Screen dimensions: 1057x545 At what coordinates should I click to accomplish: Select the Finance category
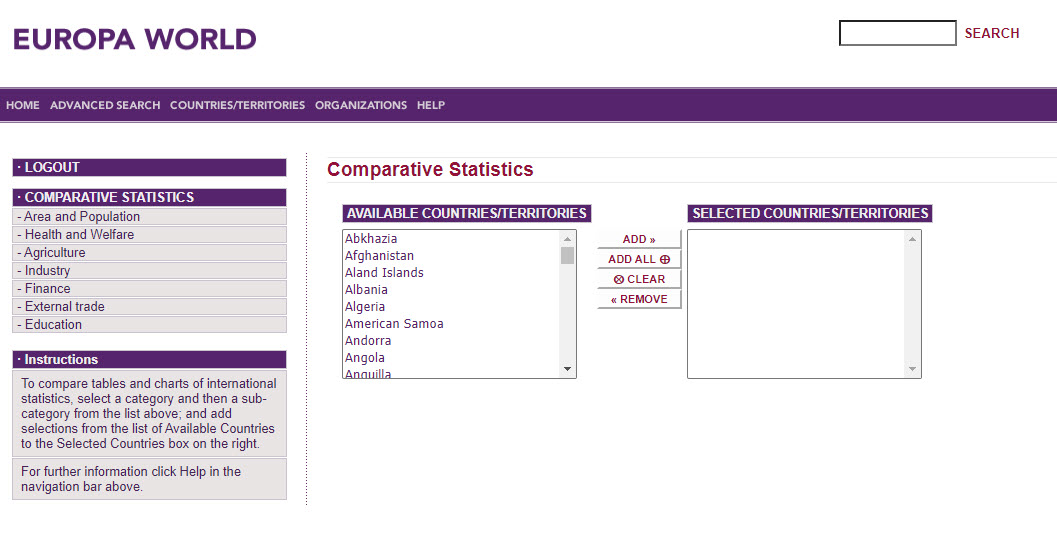(x=150, y=289)
